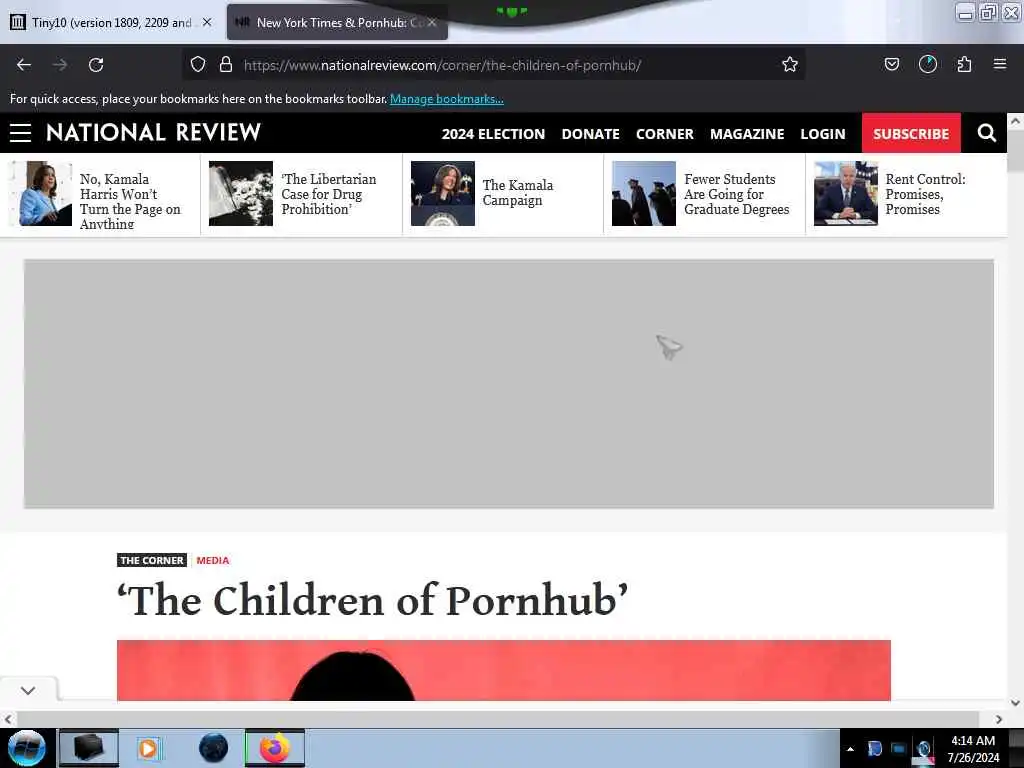
Task: Open the Windows Start button
Action: [x=27, y=748]
